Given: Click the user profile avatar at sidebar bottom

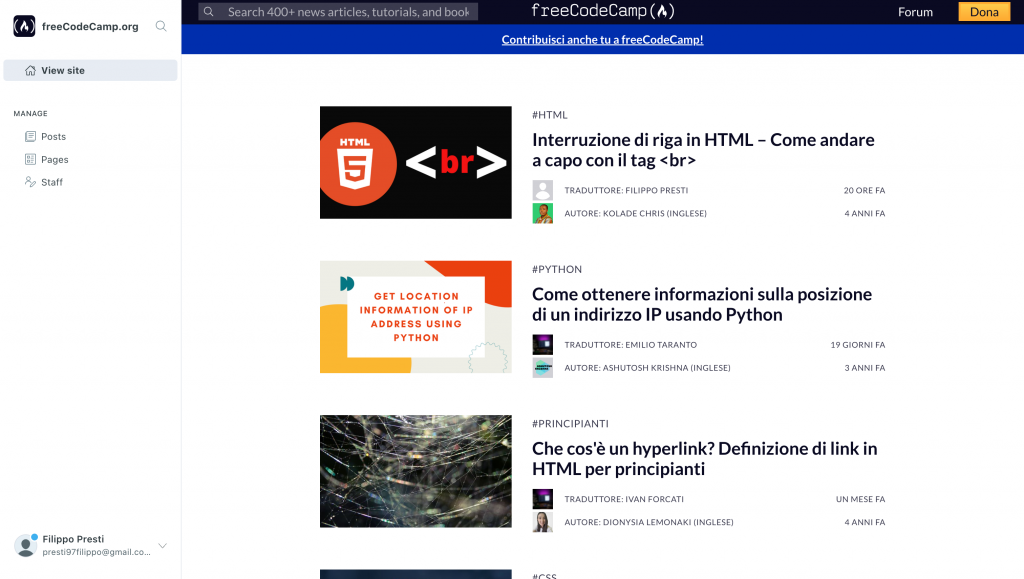Looking at the screenshot, I should coord(25,545).
